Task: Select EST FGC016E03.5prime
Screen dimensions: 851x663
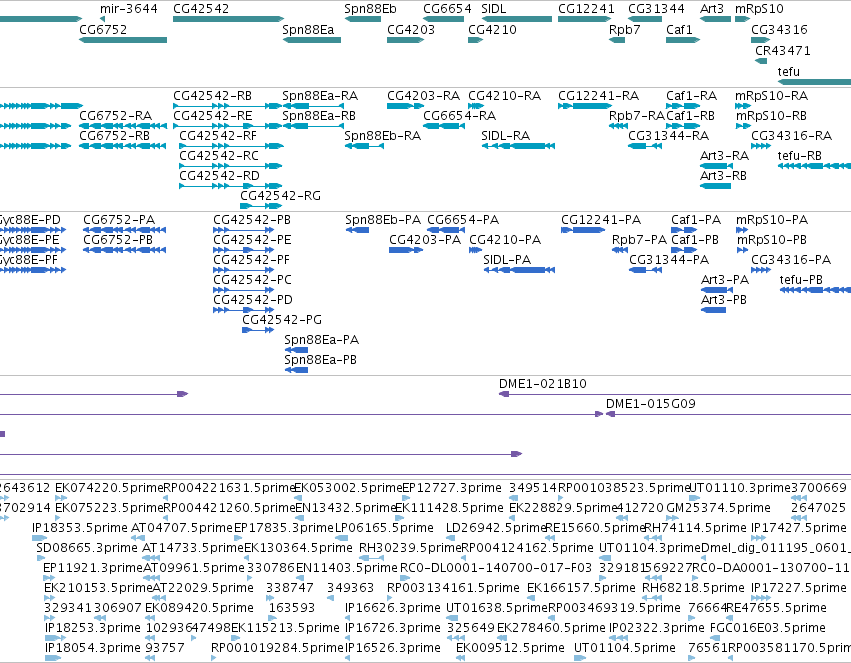Action: click(716, 638)
